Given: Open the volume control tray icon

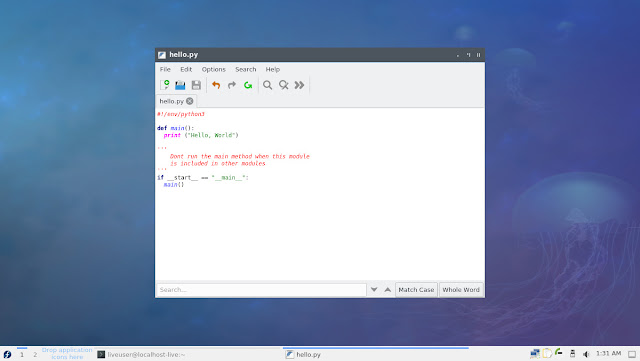Looking at the screenshot, I should pyautogui.click(x=586, y=354).
